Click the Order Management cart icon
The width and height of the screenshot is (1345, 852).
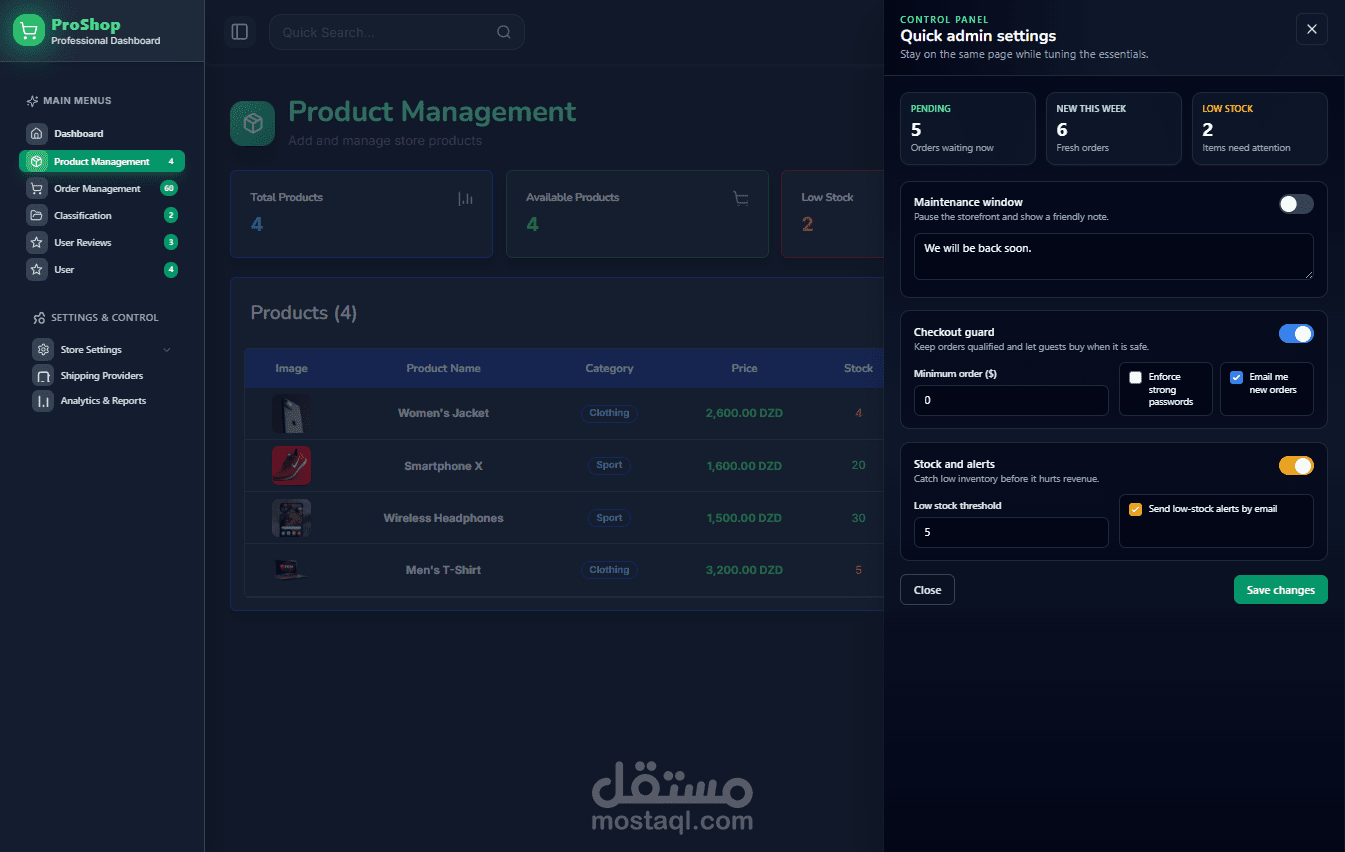[37, 189]
